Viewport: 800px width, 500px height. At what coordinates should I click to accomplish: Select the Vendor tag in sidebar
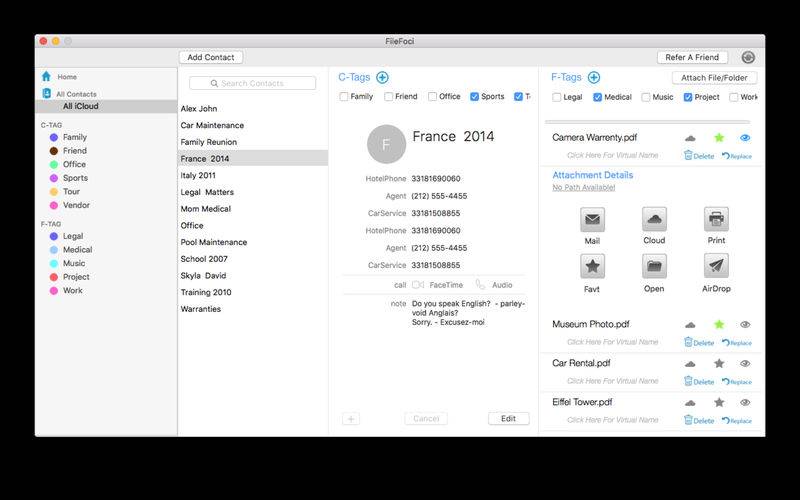point(76,205)
